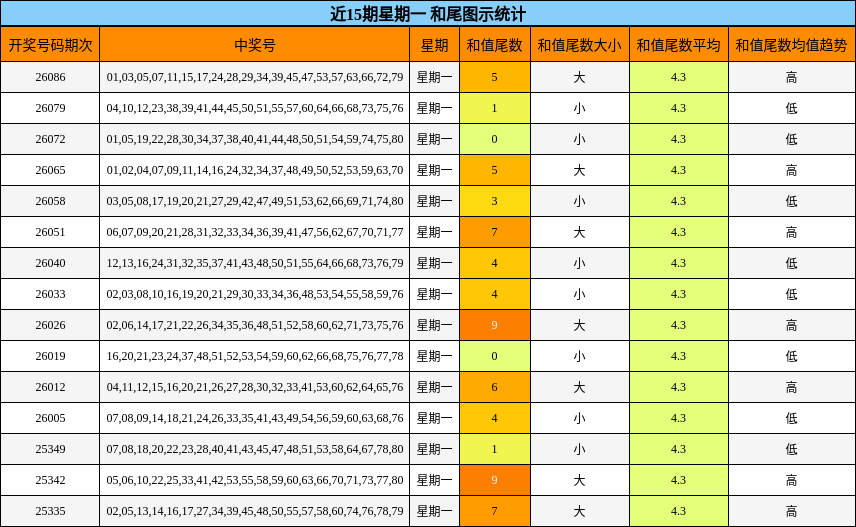Image resolution: width=856 pixels, height=527 pixels.
Task: Select issue number 26051
Action: 50,232
